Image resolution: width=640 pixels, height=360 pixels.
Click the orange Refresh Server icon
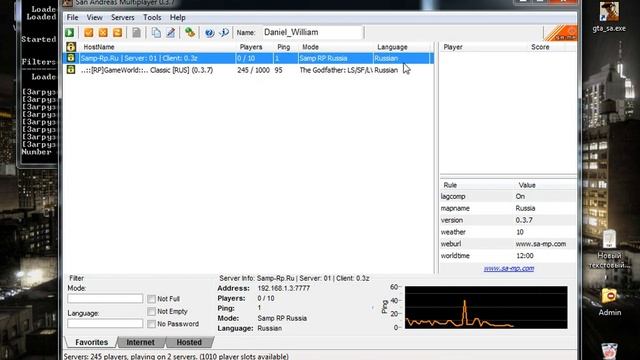pyautogui.click(x=117, y=32)
